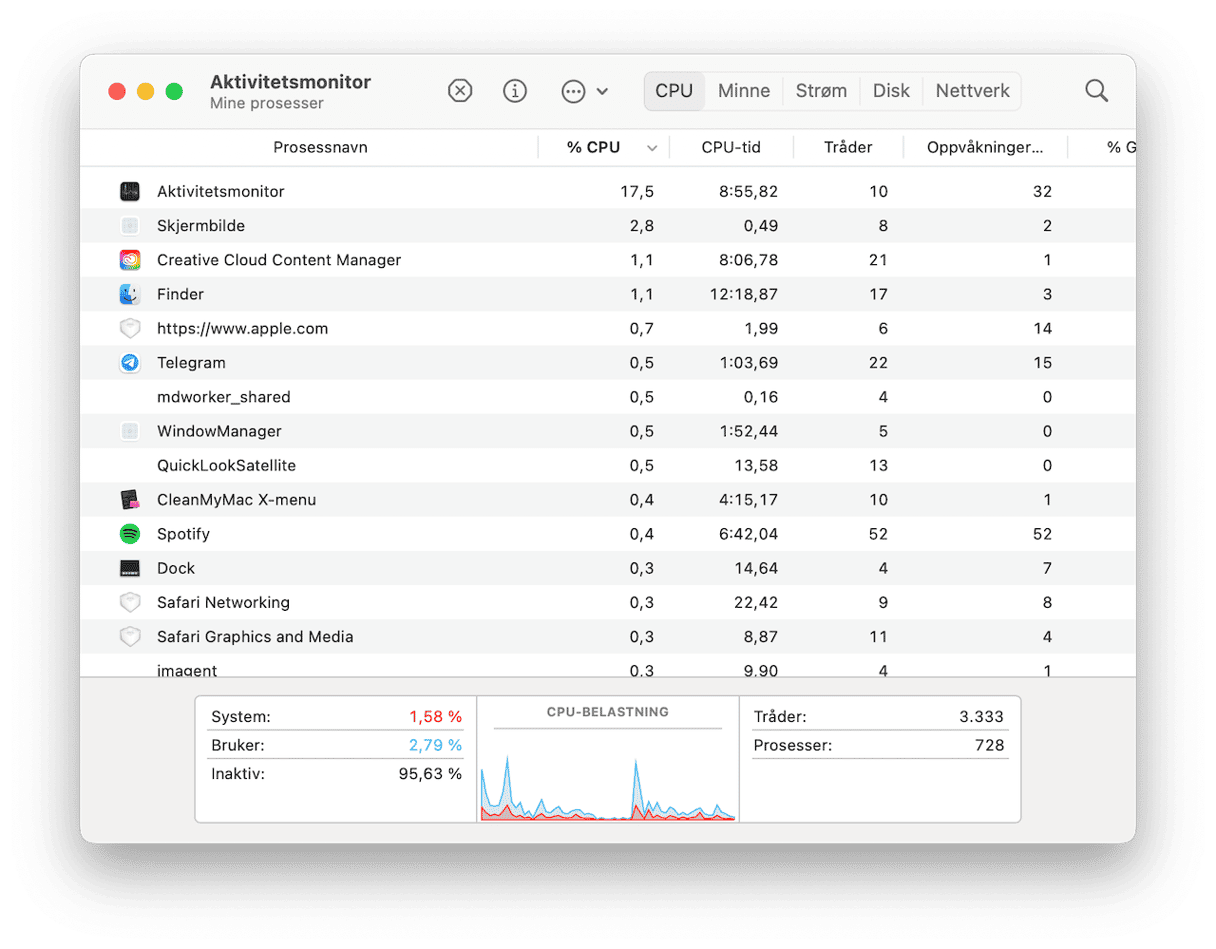Click the System 1,58 % value

(435, 717)
